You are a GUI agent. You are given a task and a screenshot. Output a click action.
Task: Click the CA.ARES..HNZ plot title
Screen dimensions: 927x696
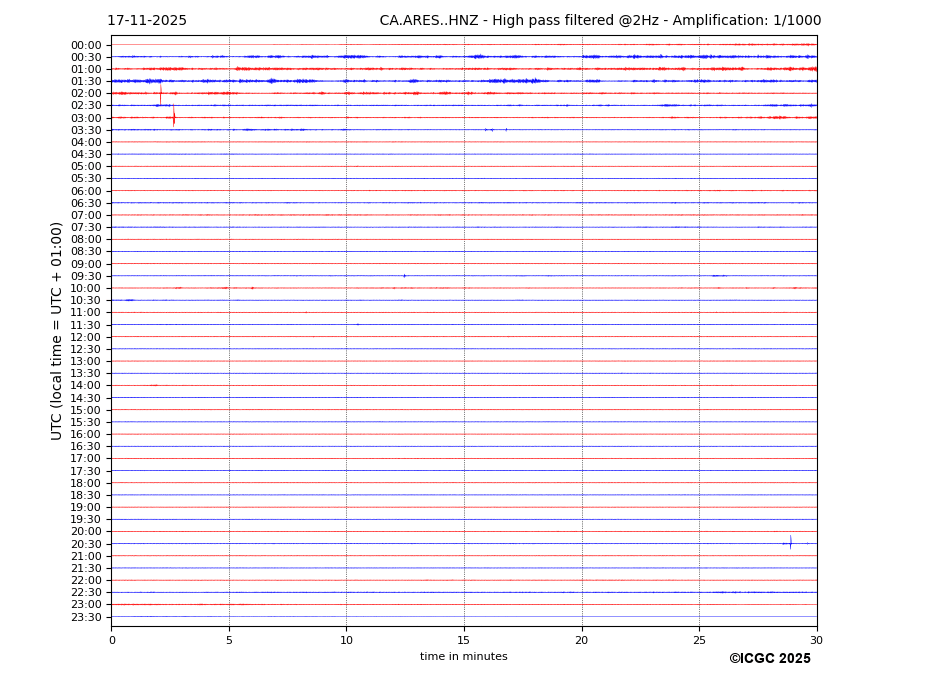pyautogui.click(x=600, y=21)
